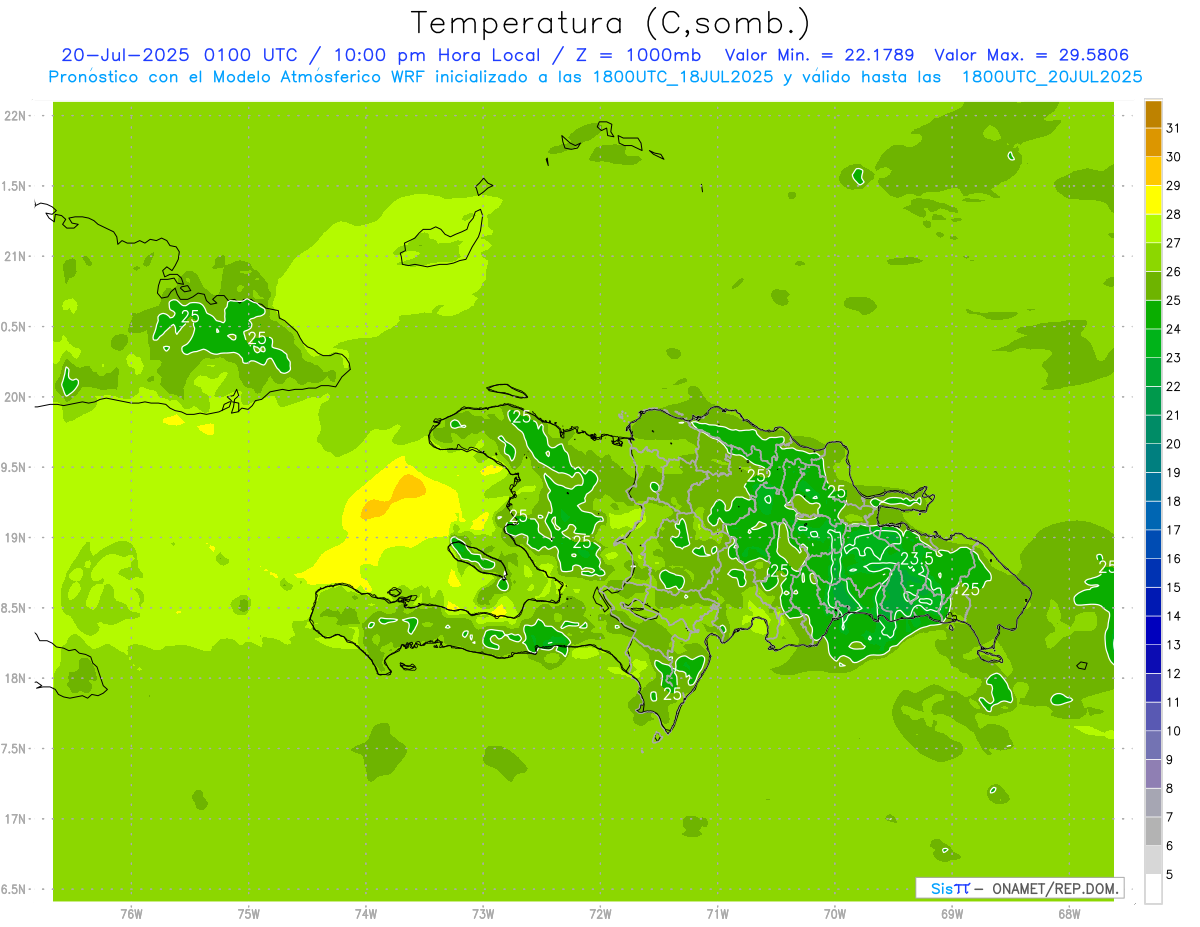The height and width of the screenshot is (927, 1200).
Task: Click latitude label "19N"
Action: (14, 538)
